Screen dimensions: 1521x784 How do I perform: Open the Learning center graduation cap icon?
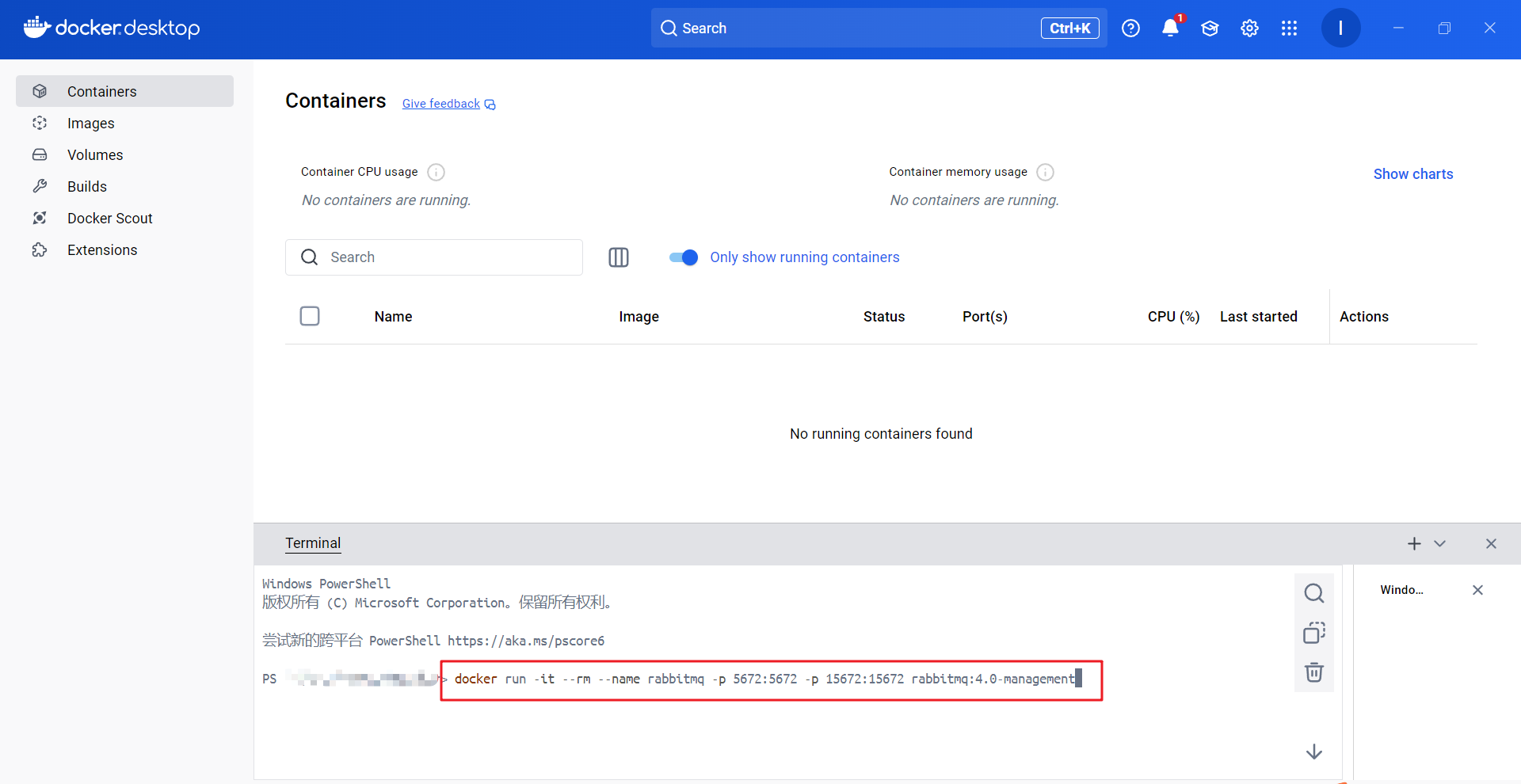[1210, 29]
